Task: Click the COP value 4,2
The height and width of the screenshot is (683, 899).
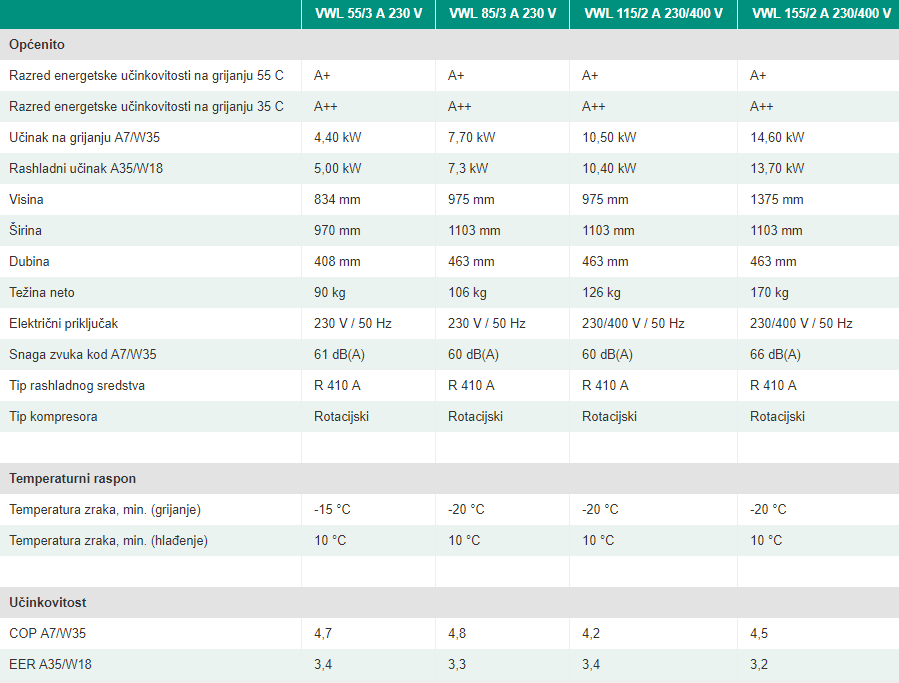Action: click(591, 634)
